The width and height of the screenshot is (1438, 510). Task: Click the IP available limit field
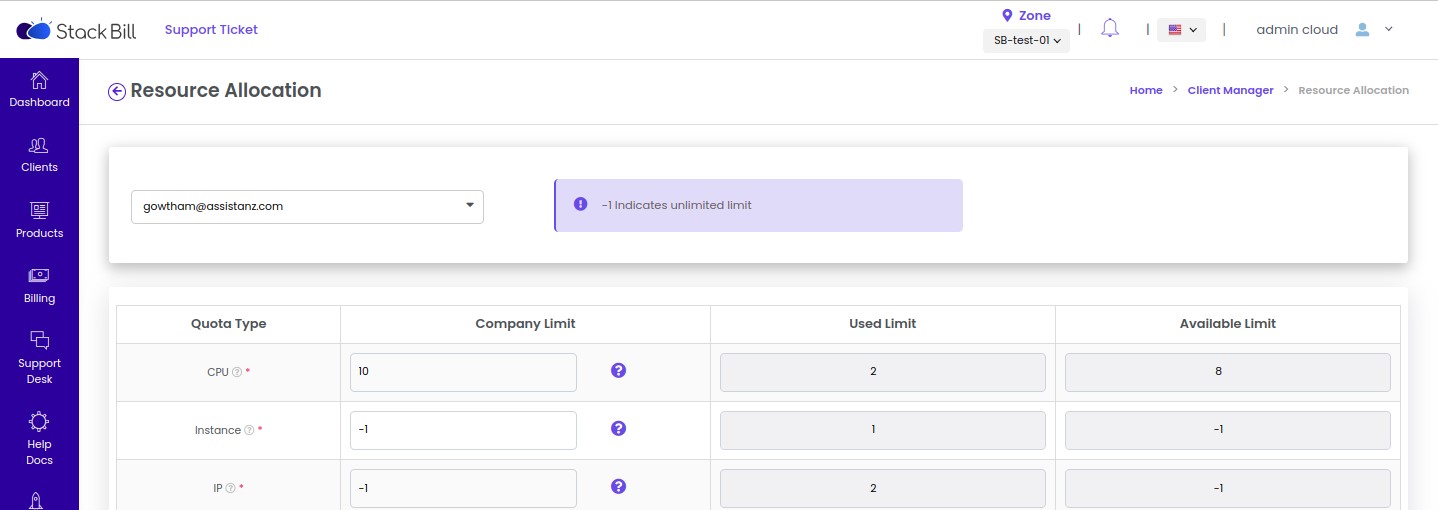pyautogui.click(x=1228, y=488)
